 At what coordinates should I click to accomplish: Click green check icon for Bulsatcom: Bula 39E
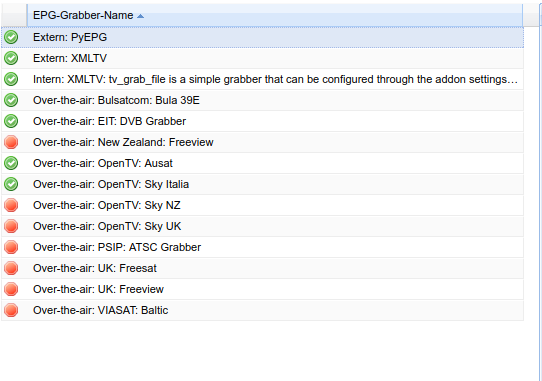point(11,100)
